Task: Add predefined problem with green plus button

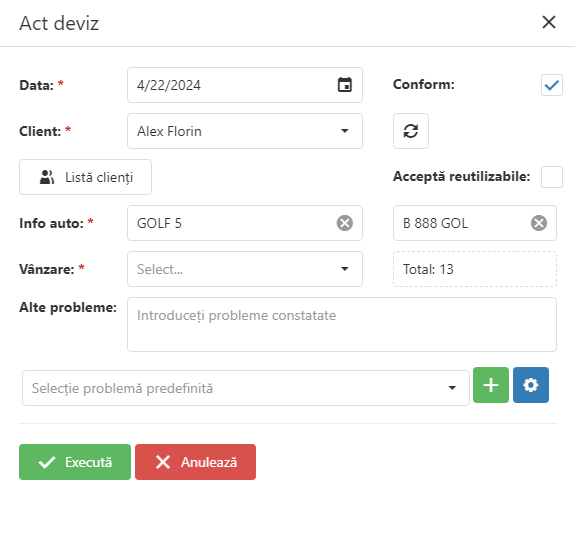Action: [x=491, y=385]
